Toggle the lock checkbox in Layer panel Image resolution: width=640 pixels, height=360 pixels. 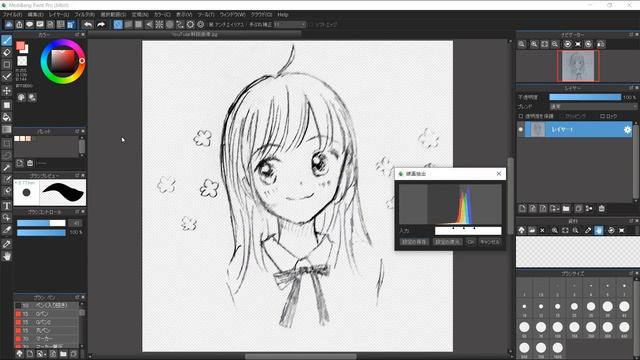(x=602, y=116)
